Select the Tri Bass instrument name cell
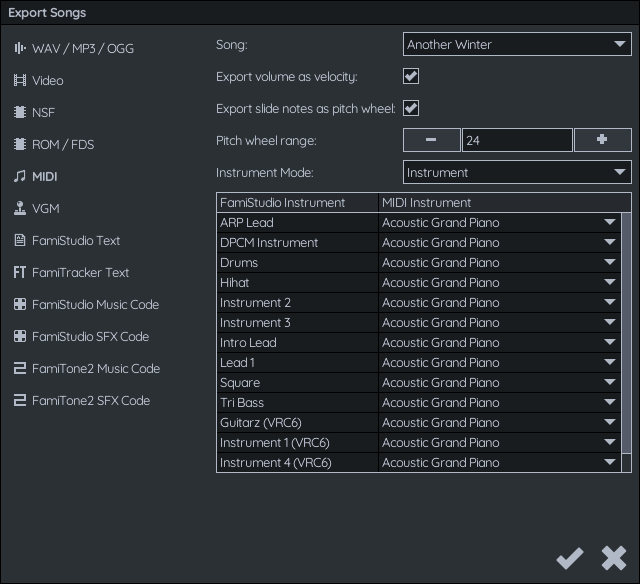This screenshot has width=640, height=584. tap(297, 402)
